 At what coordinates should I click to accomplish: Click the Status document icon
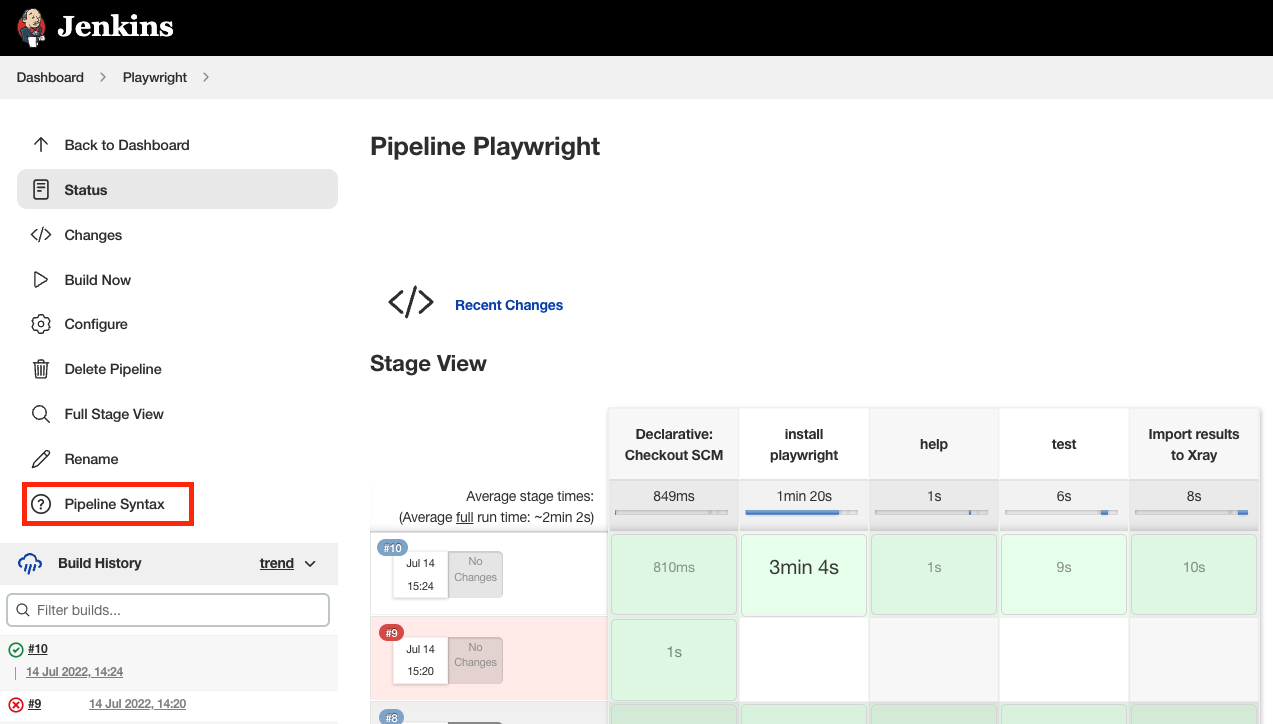(x=41, y=189)
